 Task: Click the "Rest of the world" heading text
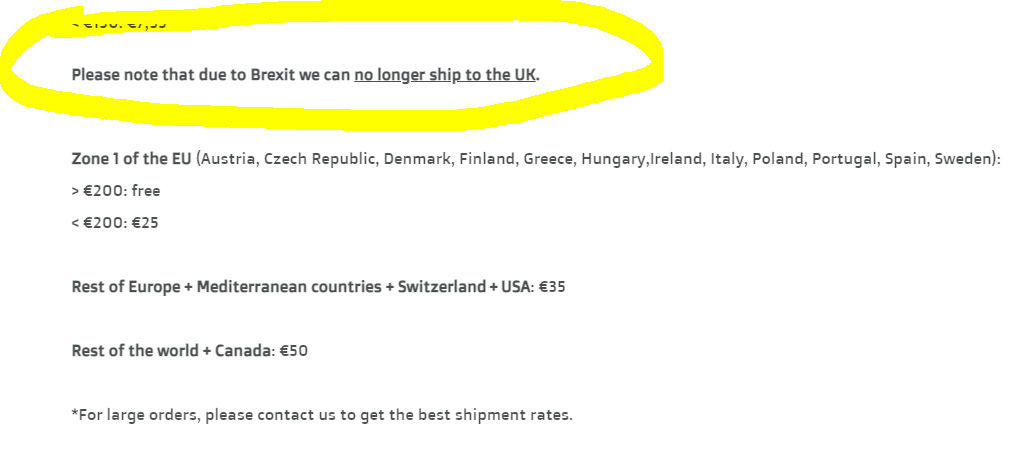tap(134, 350)
